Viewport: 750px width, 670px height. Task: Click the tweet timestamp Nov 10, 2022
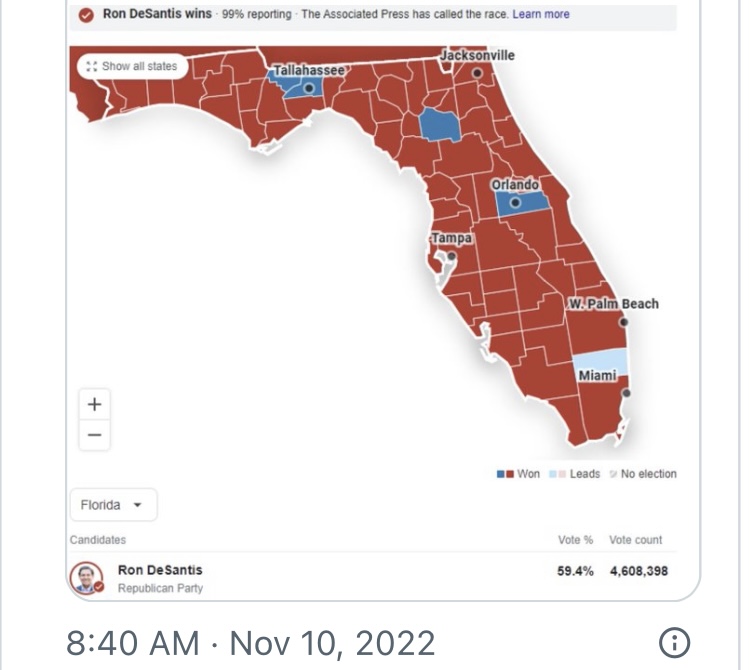click(x=332, y=643)
